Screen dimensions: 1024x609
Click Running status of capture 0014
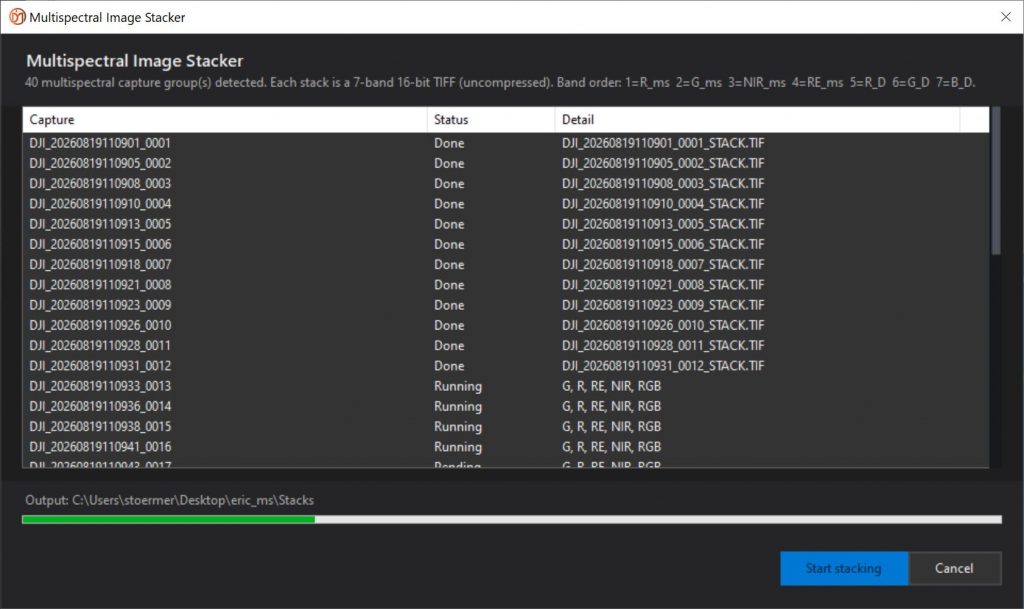tap(458, 406)
